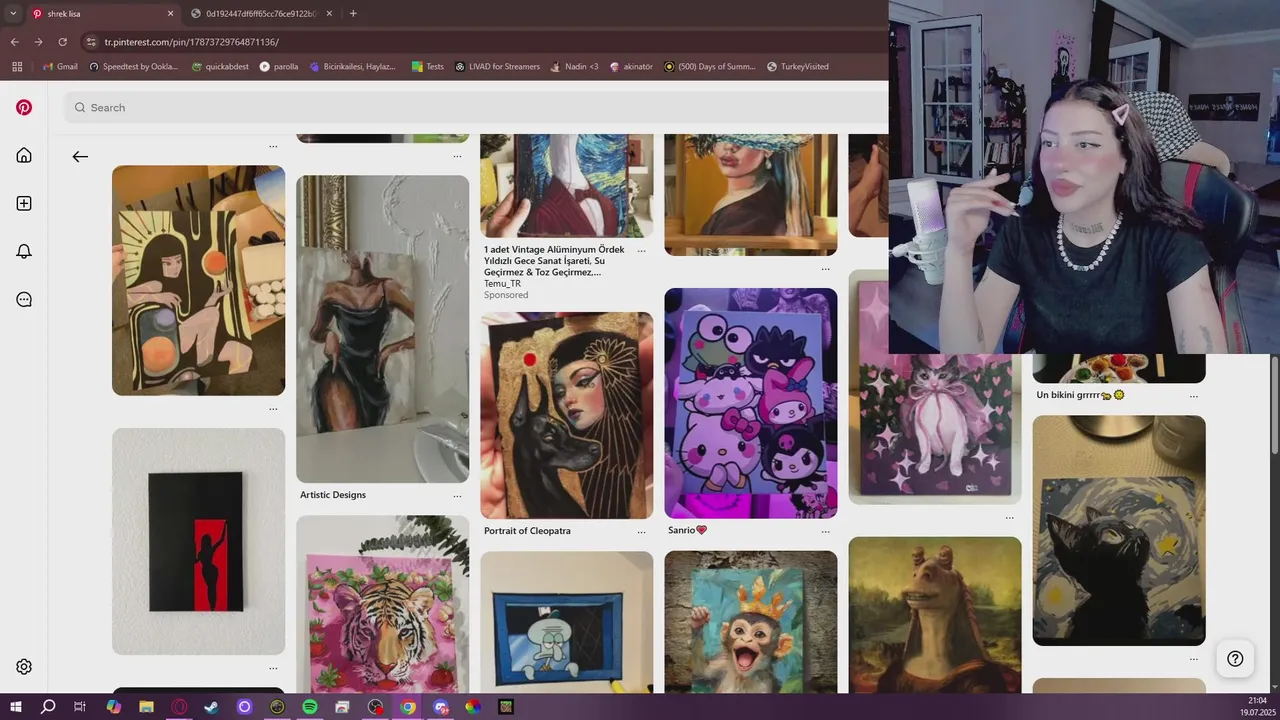Click the 'Portrait of Cleopatra' title text
Image resolution: width=1280 pixels, height=720 pixels.
coord(527,531)
